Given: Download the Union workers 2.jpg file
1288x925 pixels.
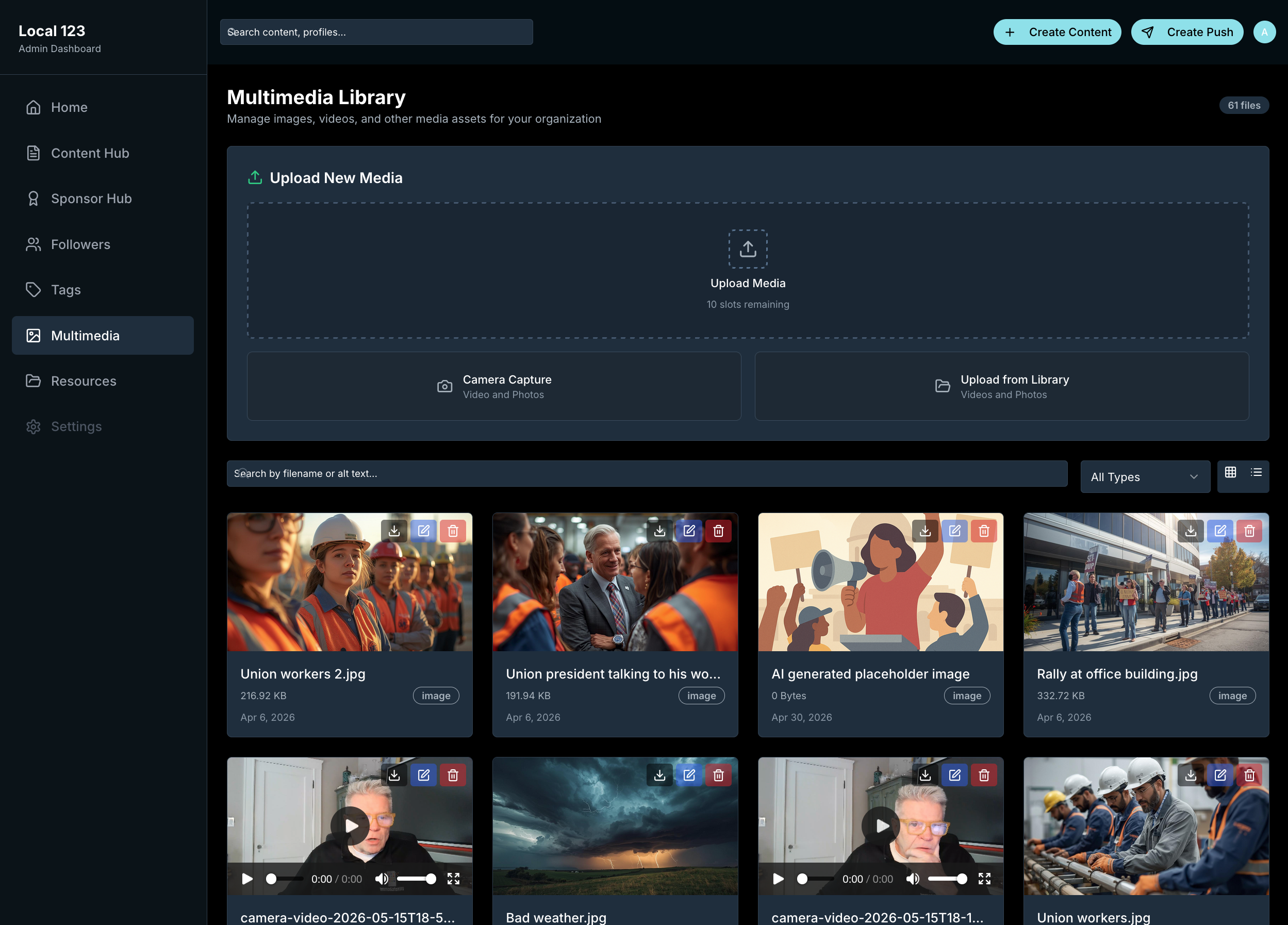Looking at the screenshot, I should (x=394, y=531).
